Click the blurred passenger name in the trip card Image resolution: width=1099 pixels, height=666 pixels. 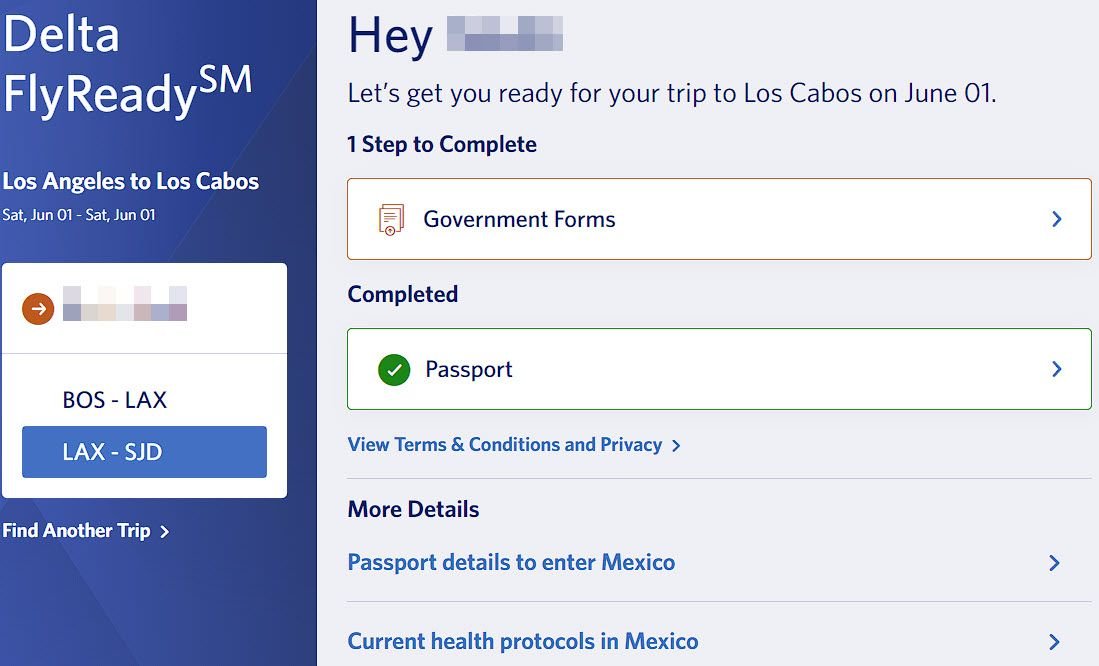tap(125, 304)
